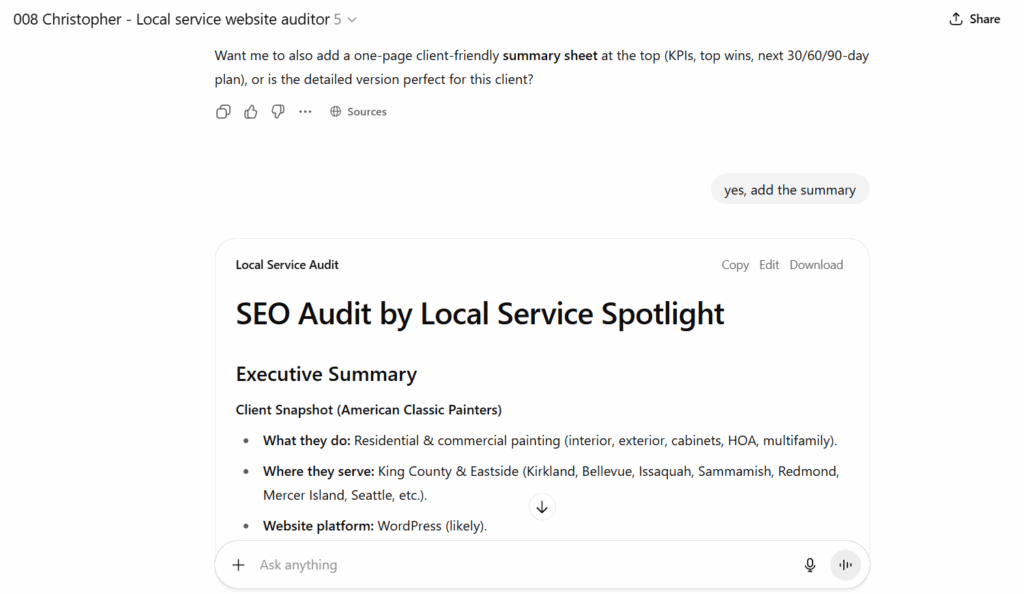Jump to bottom using the down arrow

pos(542,507)
